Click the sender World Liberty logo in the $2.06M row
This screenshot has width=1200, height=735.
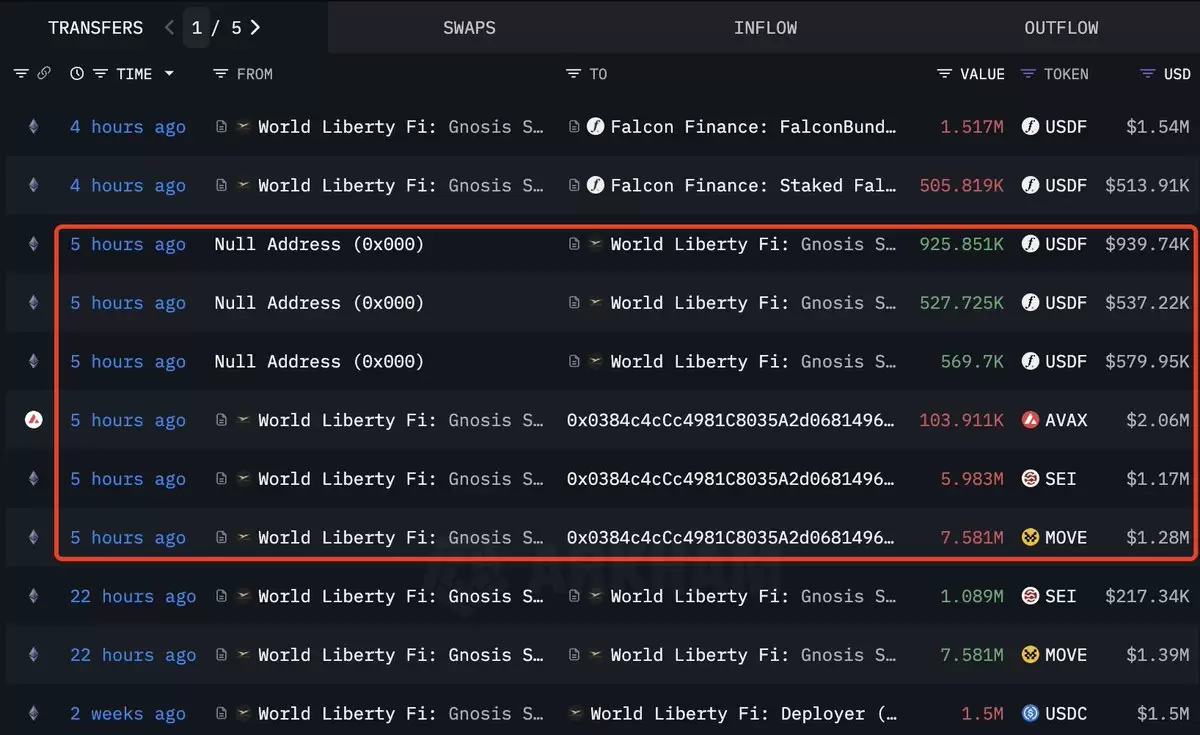coord(243,421)
